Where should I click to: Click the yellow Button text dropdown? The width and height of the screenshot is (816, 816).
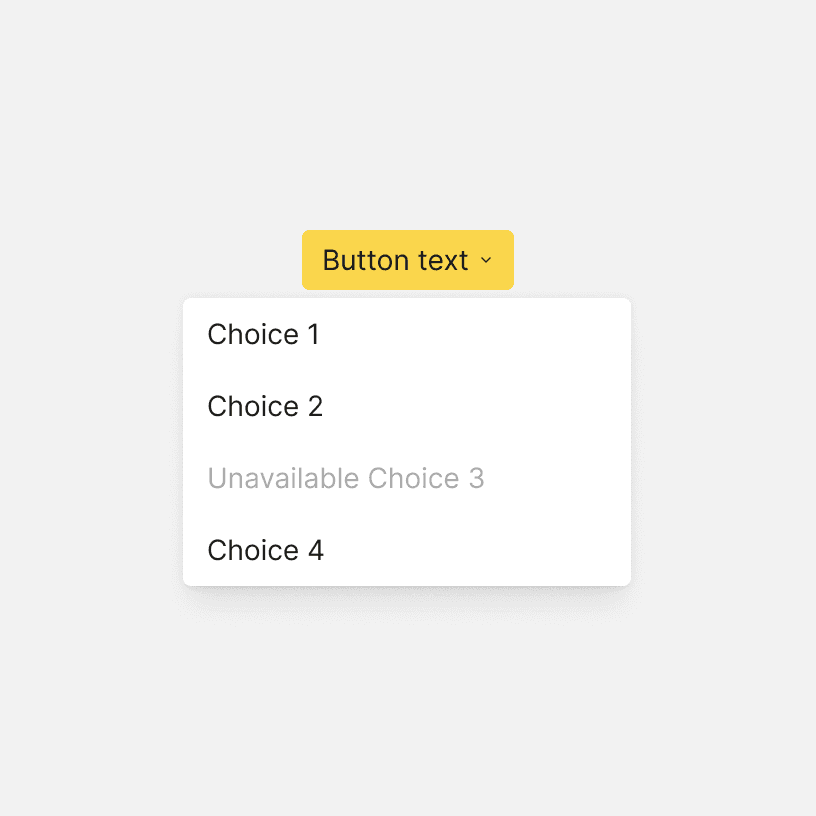coord(407,260)
